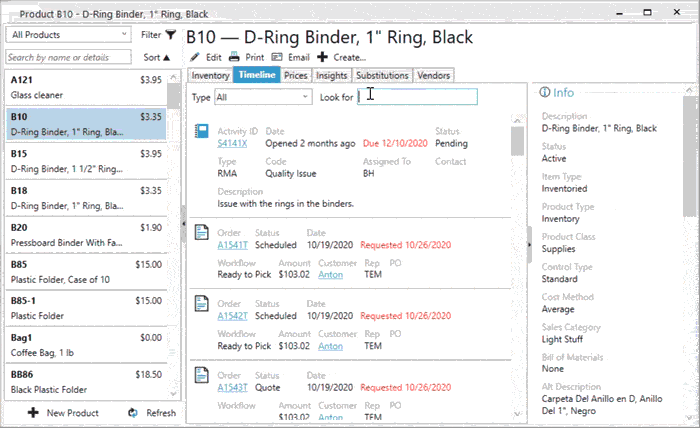Maximize the Product B10 window
This screenshot has height=428, width=700.
(x=647, y=12)
